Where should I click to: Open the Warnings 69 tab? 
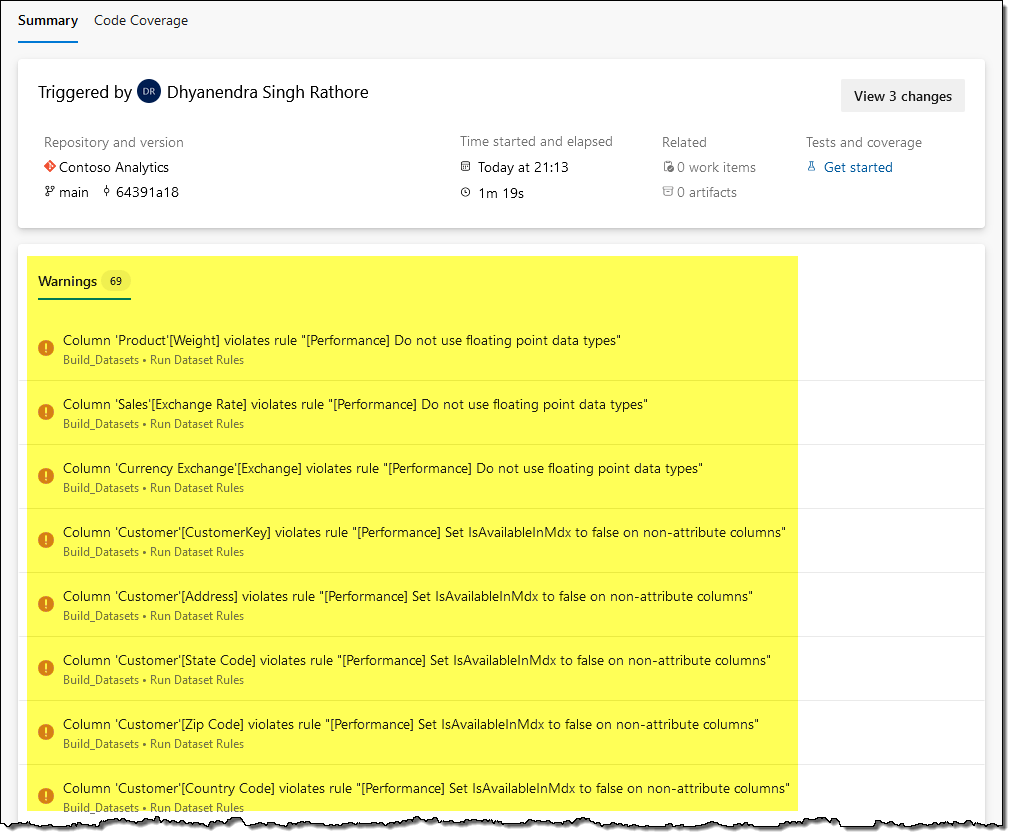pos(84,281)
